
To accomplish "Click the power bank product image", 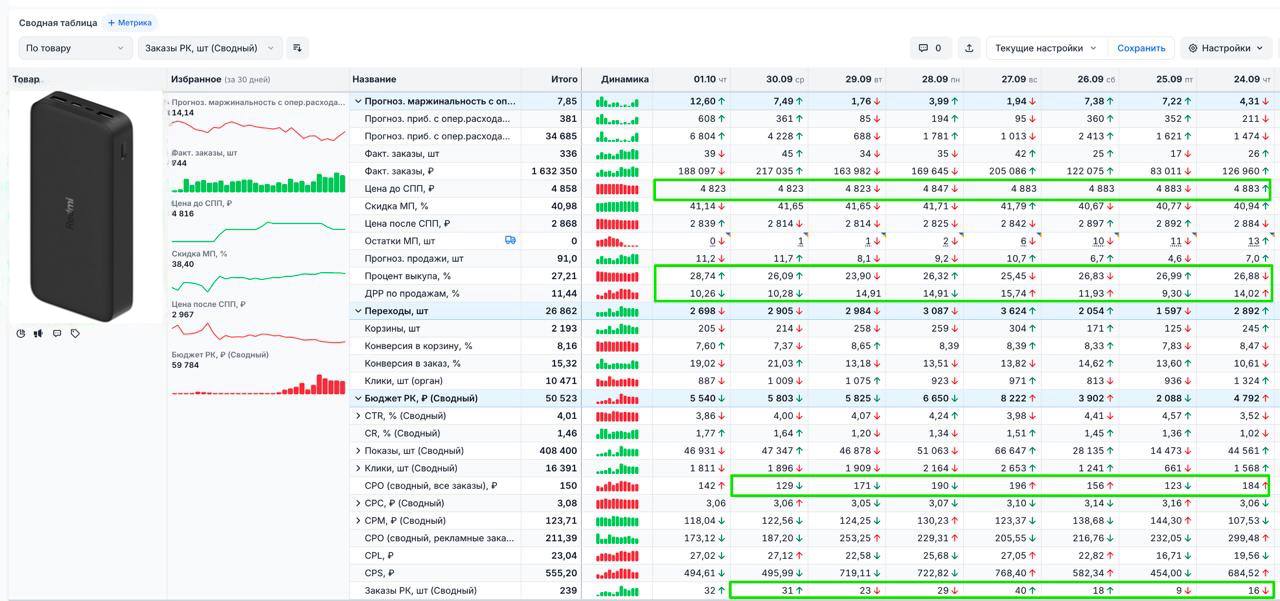I will [x=82, y=206].
